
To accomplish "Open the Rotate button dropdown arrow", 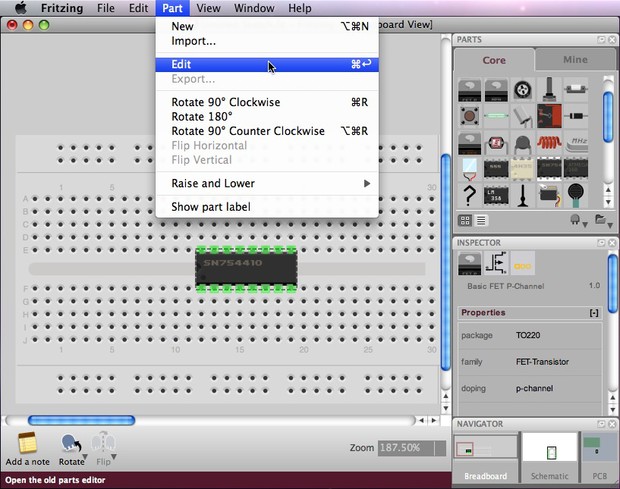I will (85, 457).
